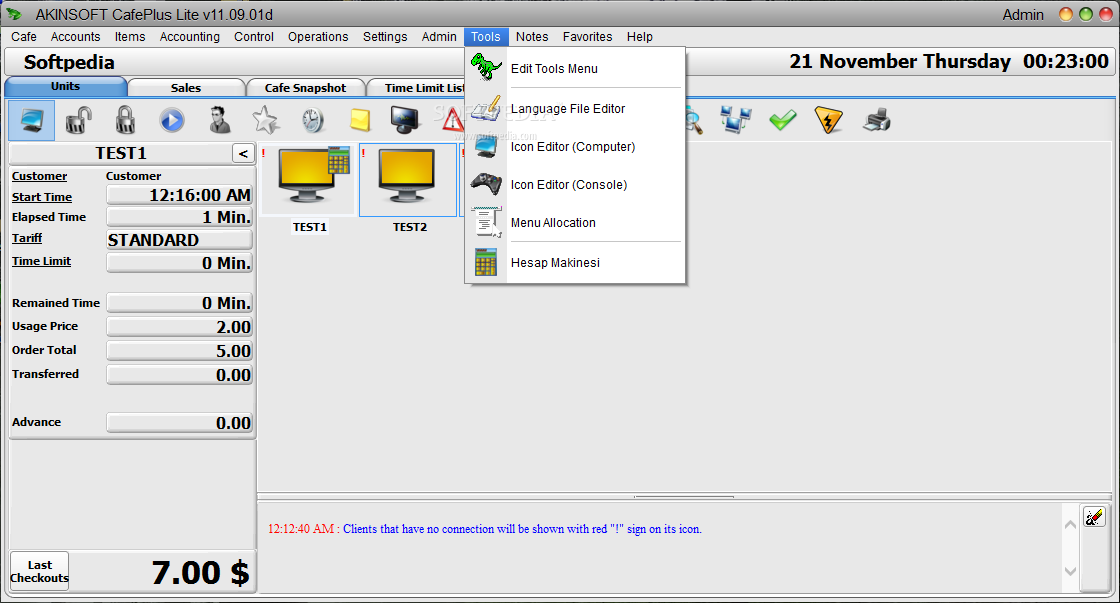Click the gamepad icon for Icon Editor (Console)
The image size is (1120, 603).
[x=486, y=184]
